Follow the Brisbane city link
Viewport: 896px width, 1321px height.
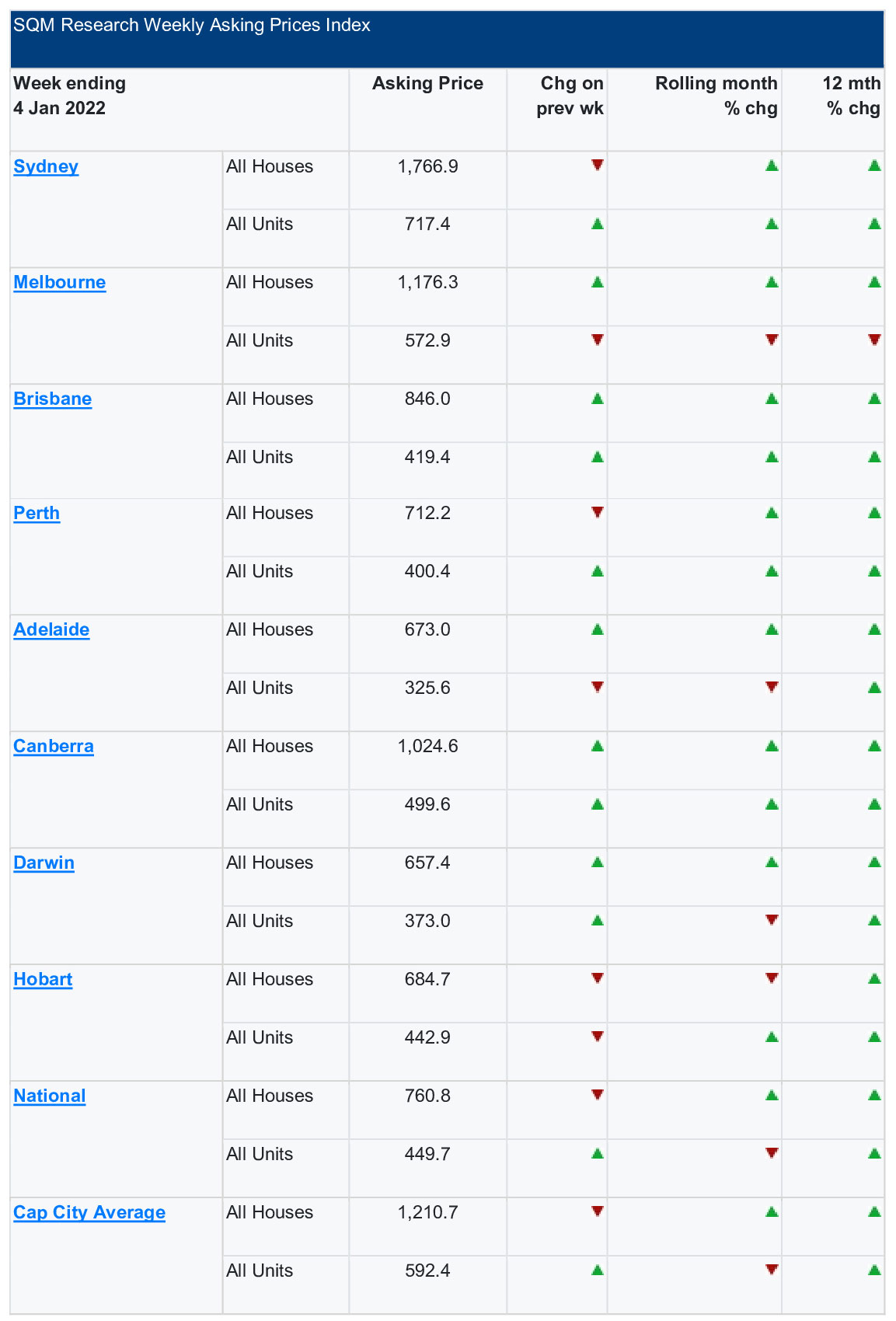[53, 399]
